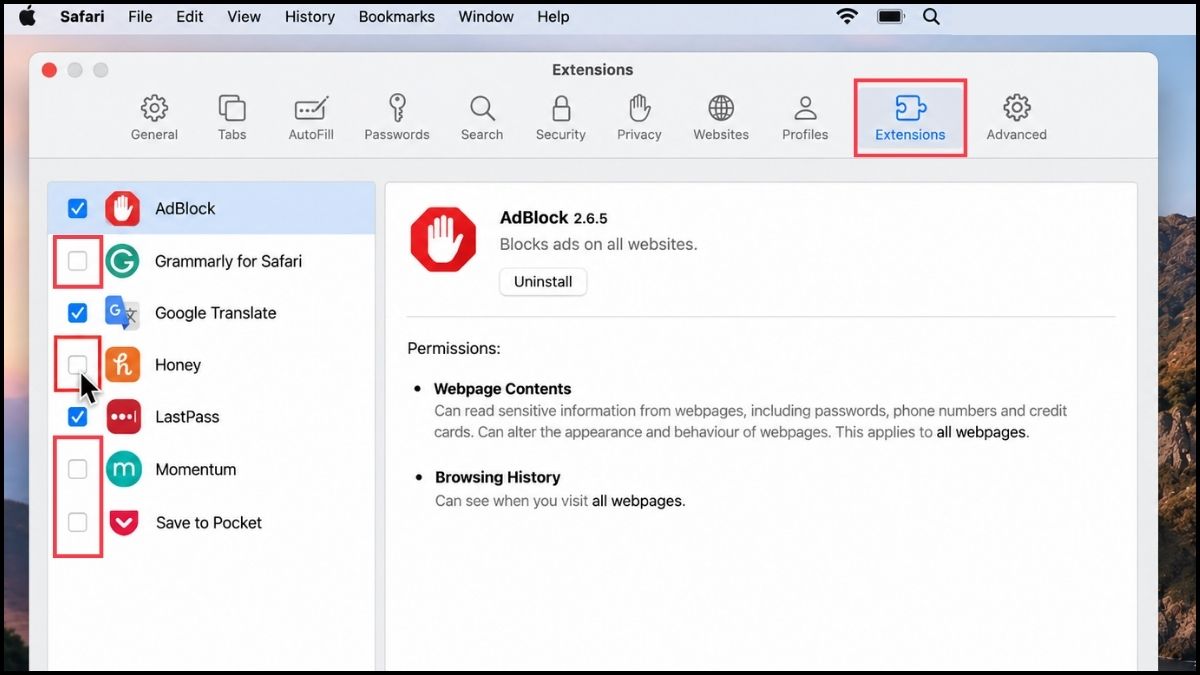
Task: Click the AdBlock icon in the list
Action: click(123, 209)
